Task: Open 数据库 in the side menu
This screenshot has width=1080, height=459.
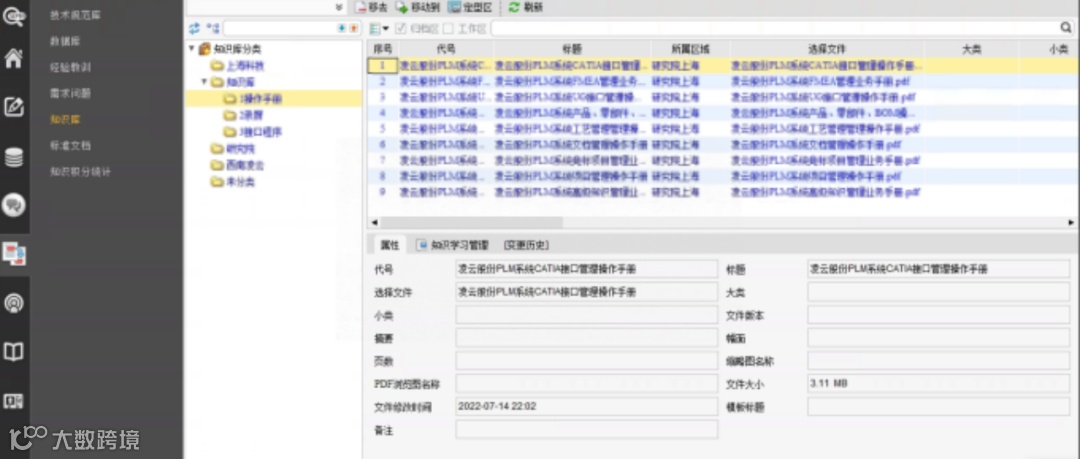Action: 65,41
